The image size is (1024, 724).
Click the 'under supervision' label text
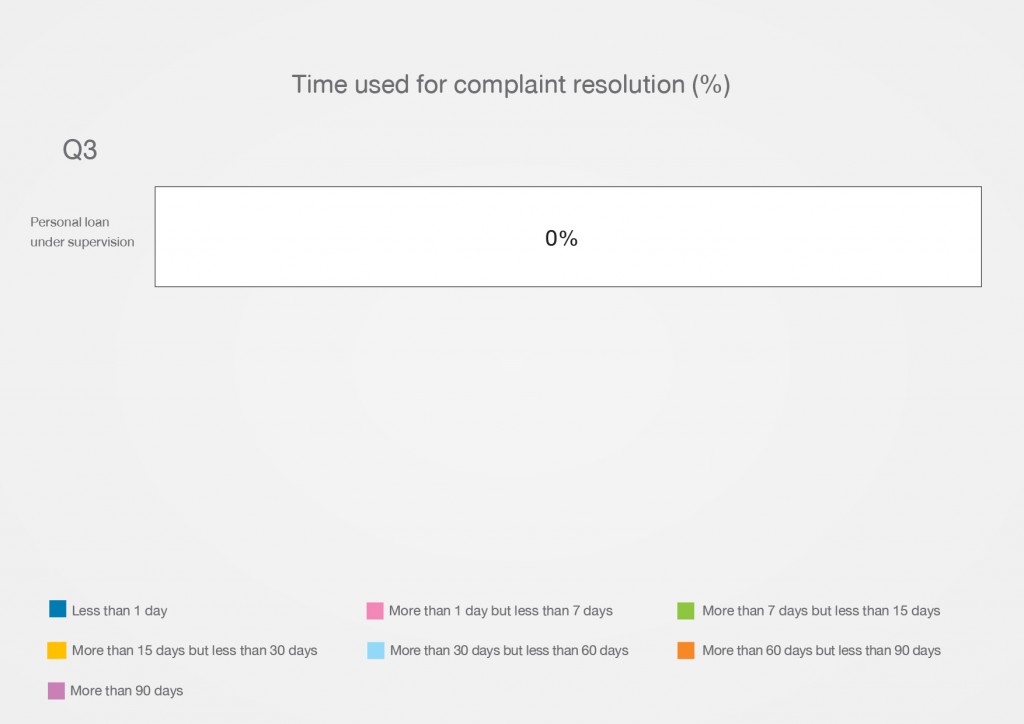coord(82,242)
